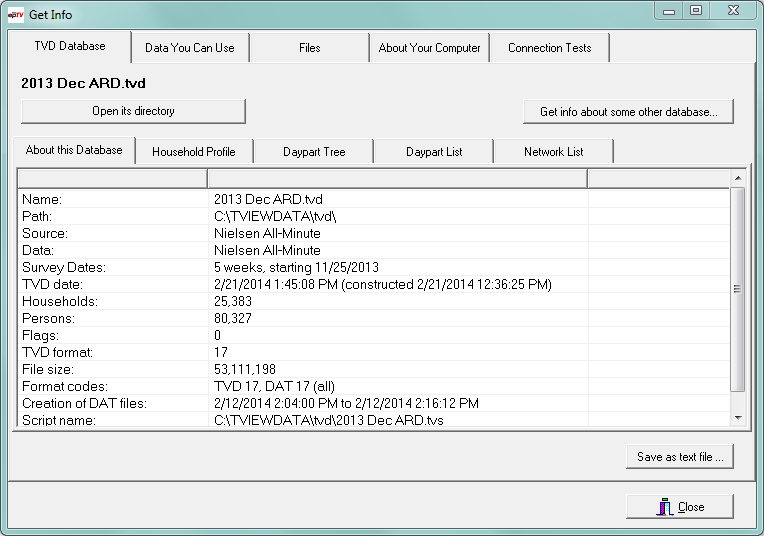
Task: Click the wide middle column header of the grid
Action: point(398,178)
